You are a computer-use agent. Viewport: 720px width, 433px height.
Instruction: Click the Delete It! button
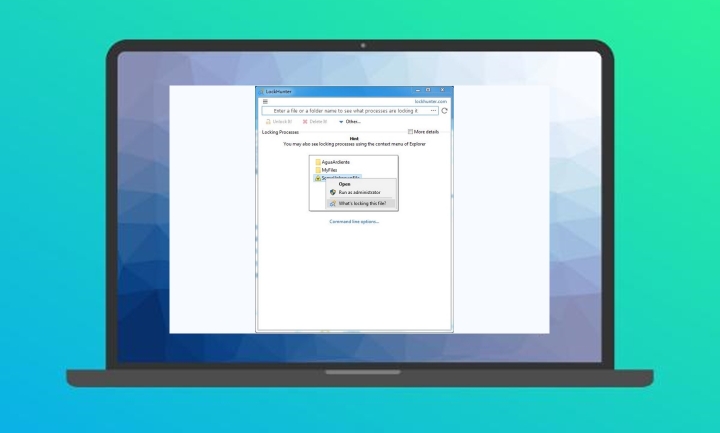[315, 122]
